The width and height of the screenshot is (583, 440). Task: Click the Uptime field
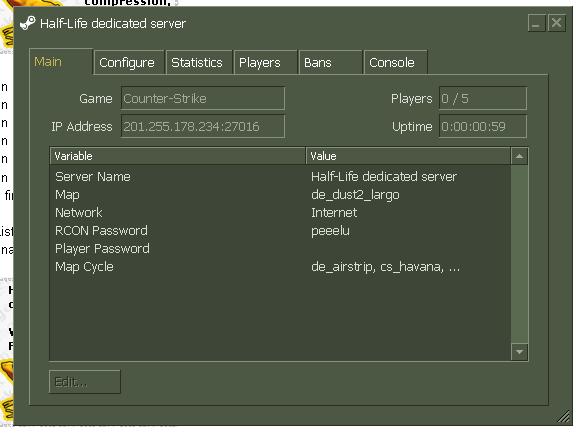point(483,126)
